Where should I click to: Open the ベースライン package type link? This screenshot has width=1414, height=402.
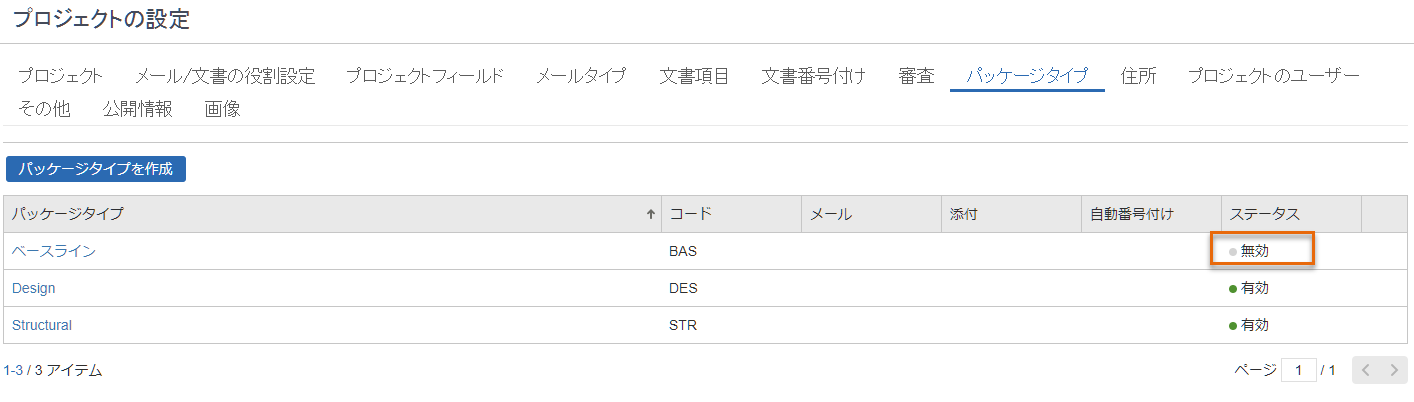tap(54, 251)
